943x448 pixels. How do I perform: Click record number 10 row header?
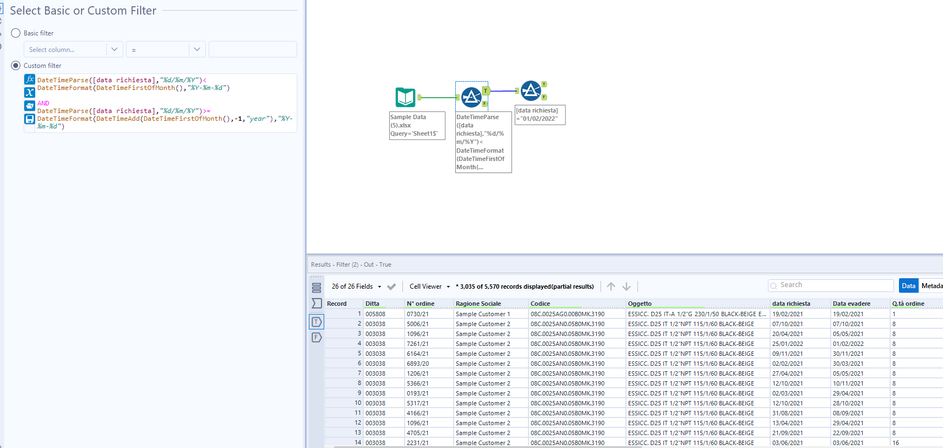344,403
